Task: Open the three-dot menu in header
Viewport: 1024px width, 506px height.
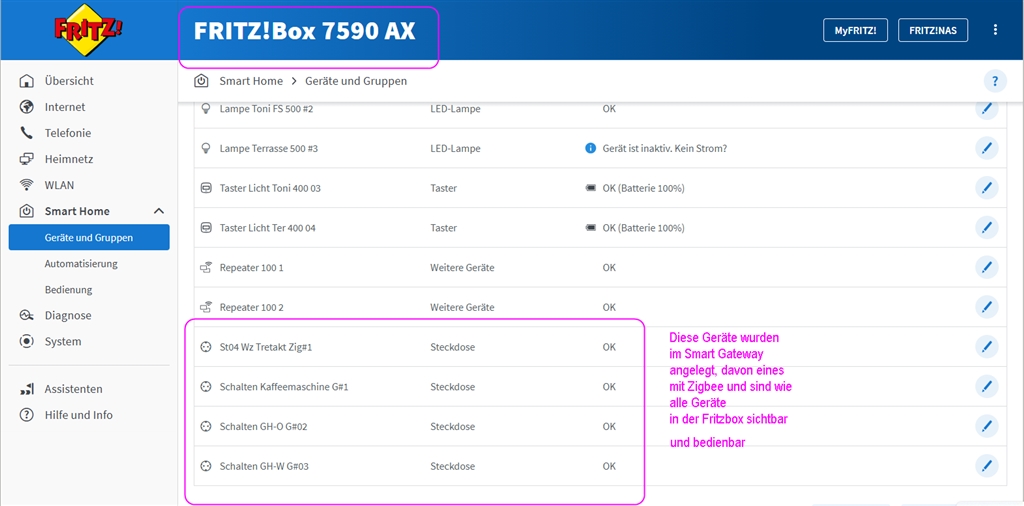Action: pyautogui.click(x=995, y=29)
